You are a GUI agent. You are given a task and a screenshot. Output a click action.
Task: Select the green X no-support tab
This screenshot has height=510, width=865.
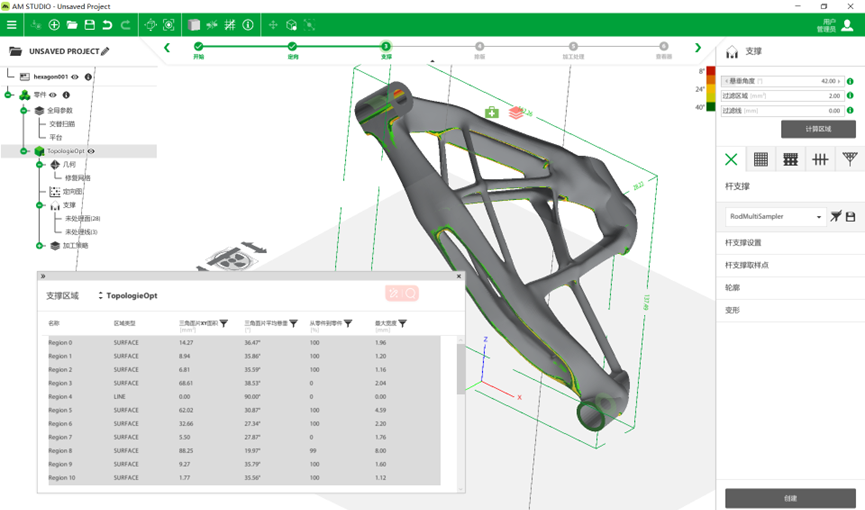tap(731, 160)
